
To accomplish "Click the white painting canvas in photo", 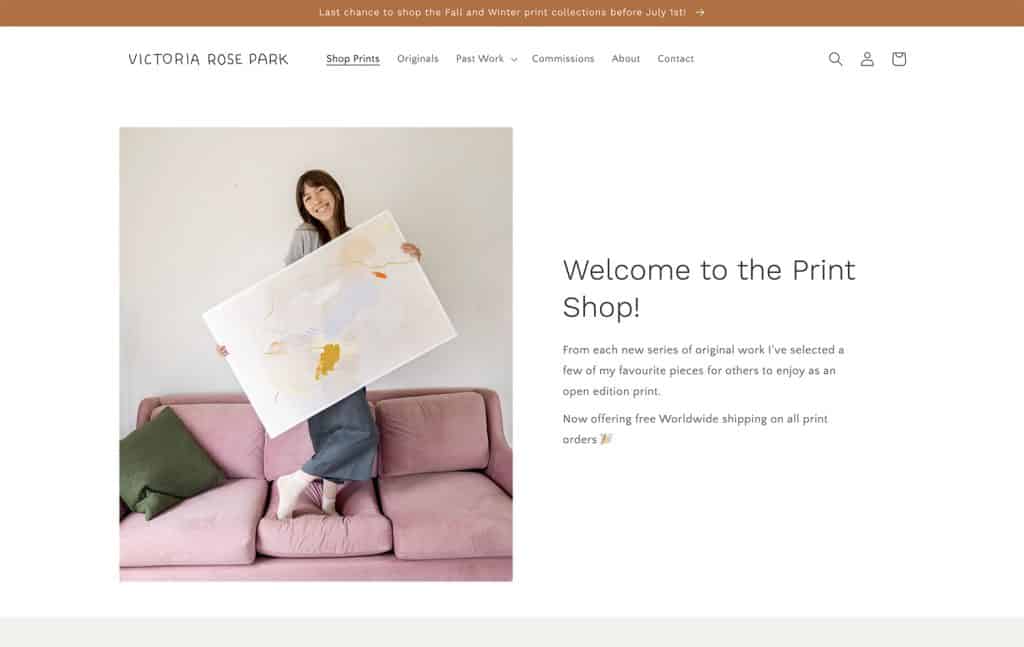I will coord(330,323).
